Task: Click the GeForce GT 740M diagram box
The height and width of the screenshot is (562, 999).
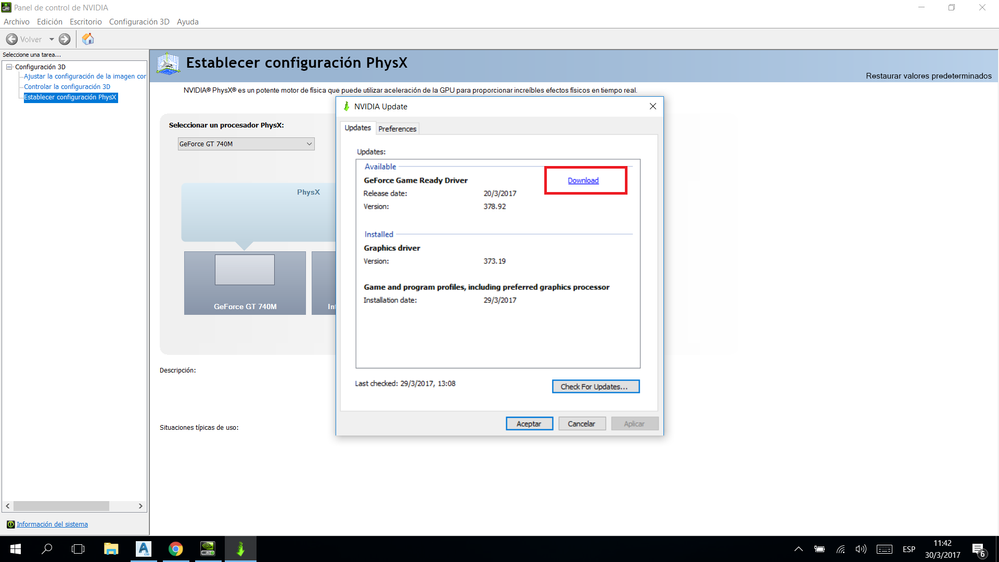Action: tap(245, 283)
